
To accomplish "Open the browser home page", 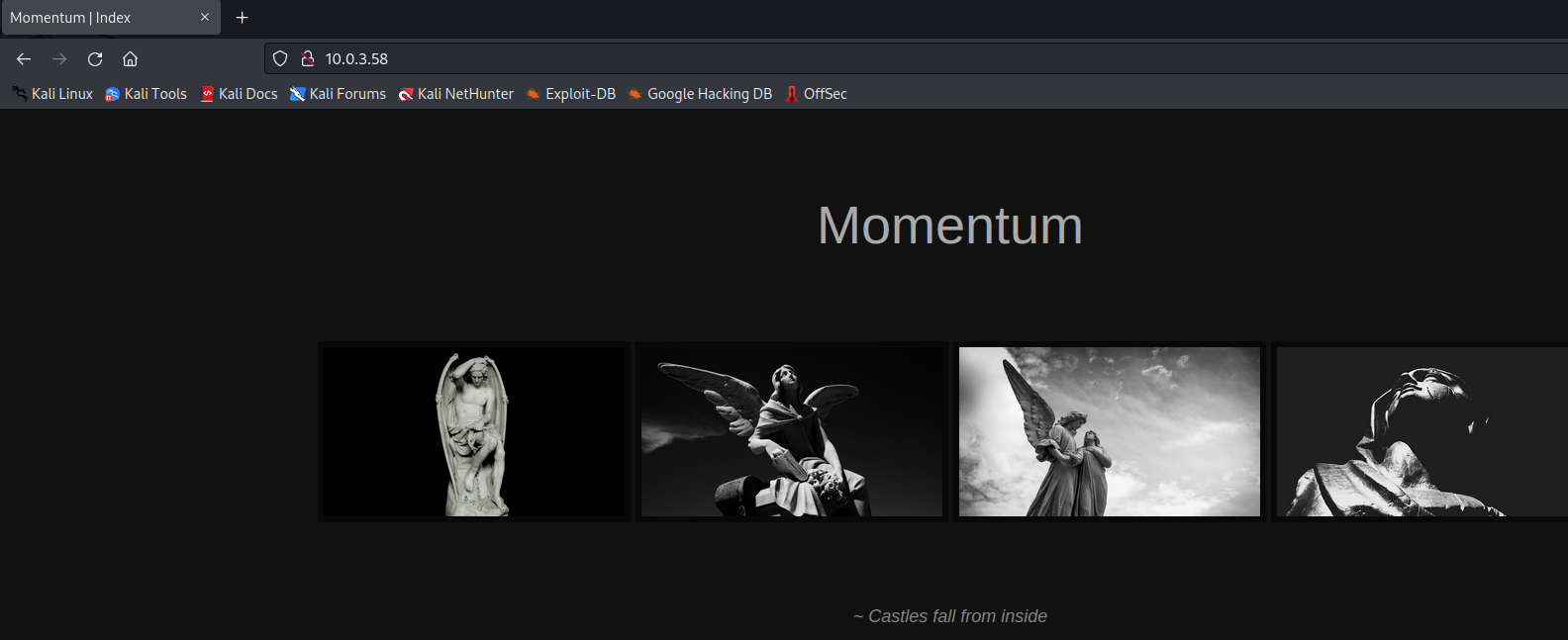I will click(130, 59).
